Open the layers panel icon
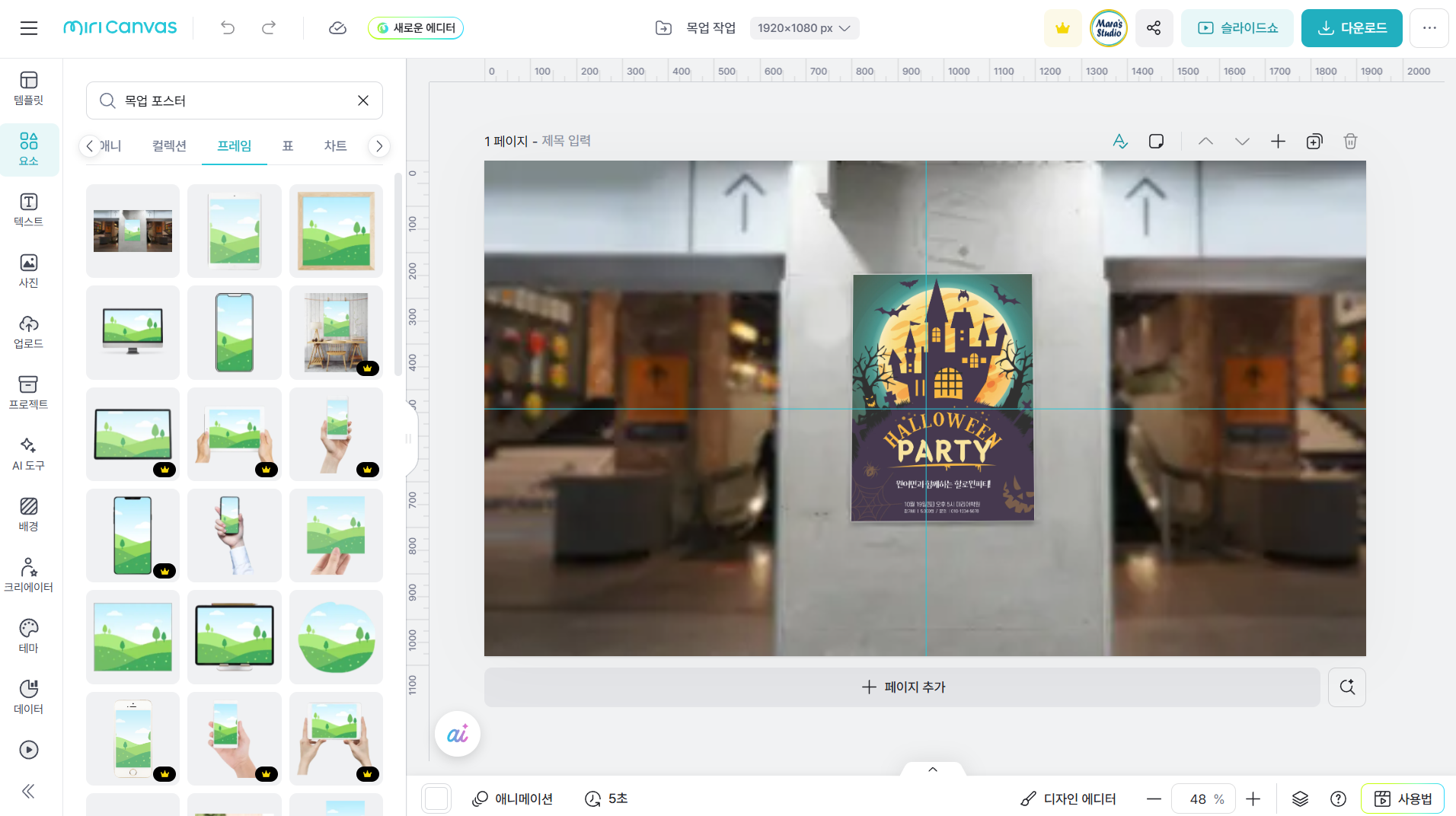Image resolution: width=1456 pixels, height=816 pixels. pyautogui.click(x=1300, y=798)
